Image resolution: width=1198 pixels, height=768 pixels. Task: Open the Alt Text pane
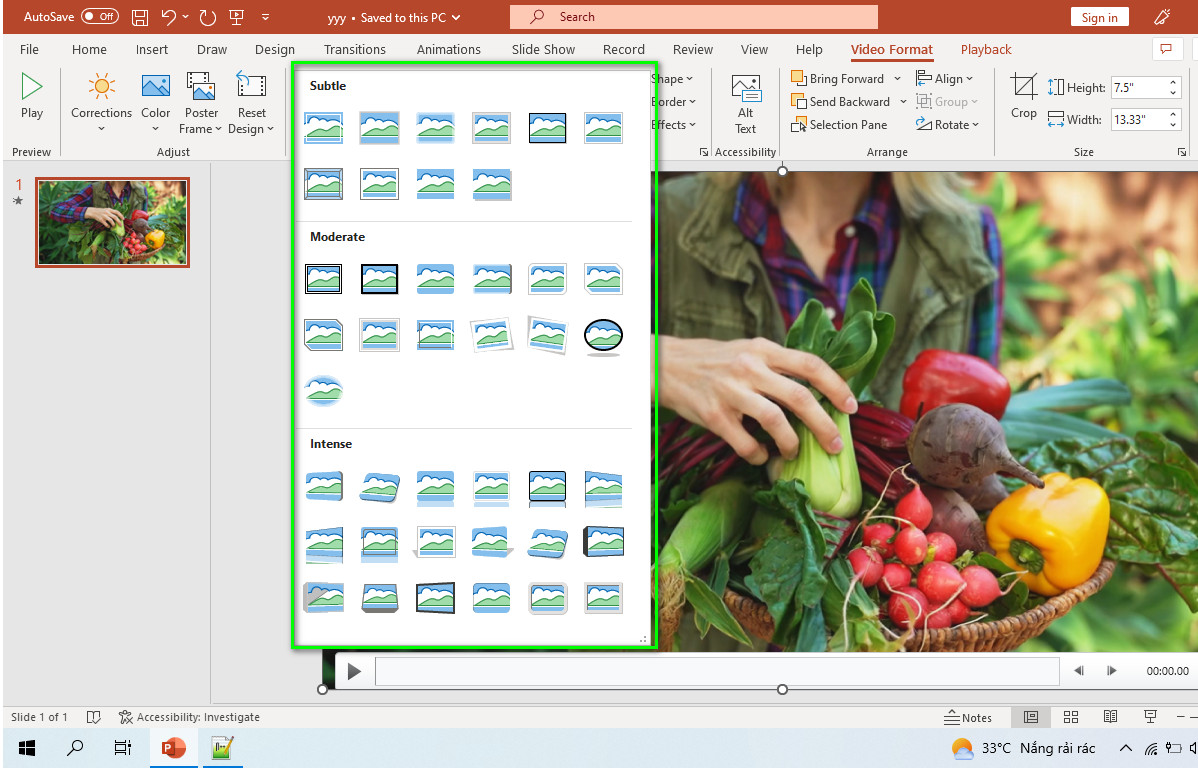[746, 105]
